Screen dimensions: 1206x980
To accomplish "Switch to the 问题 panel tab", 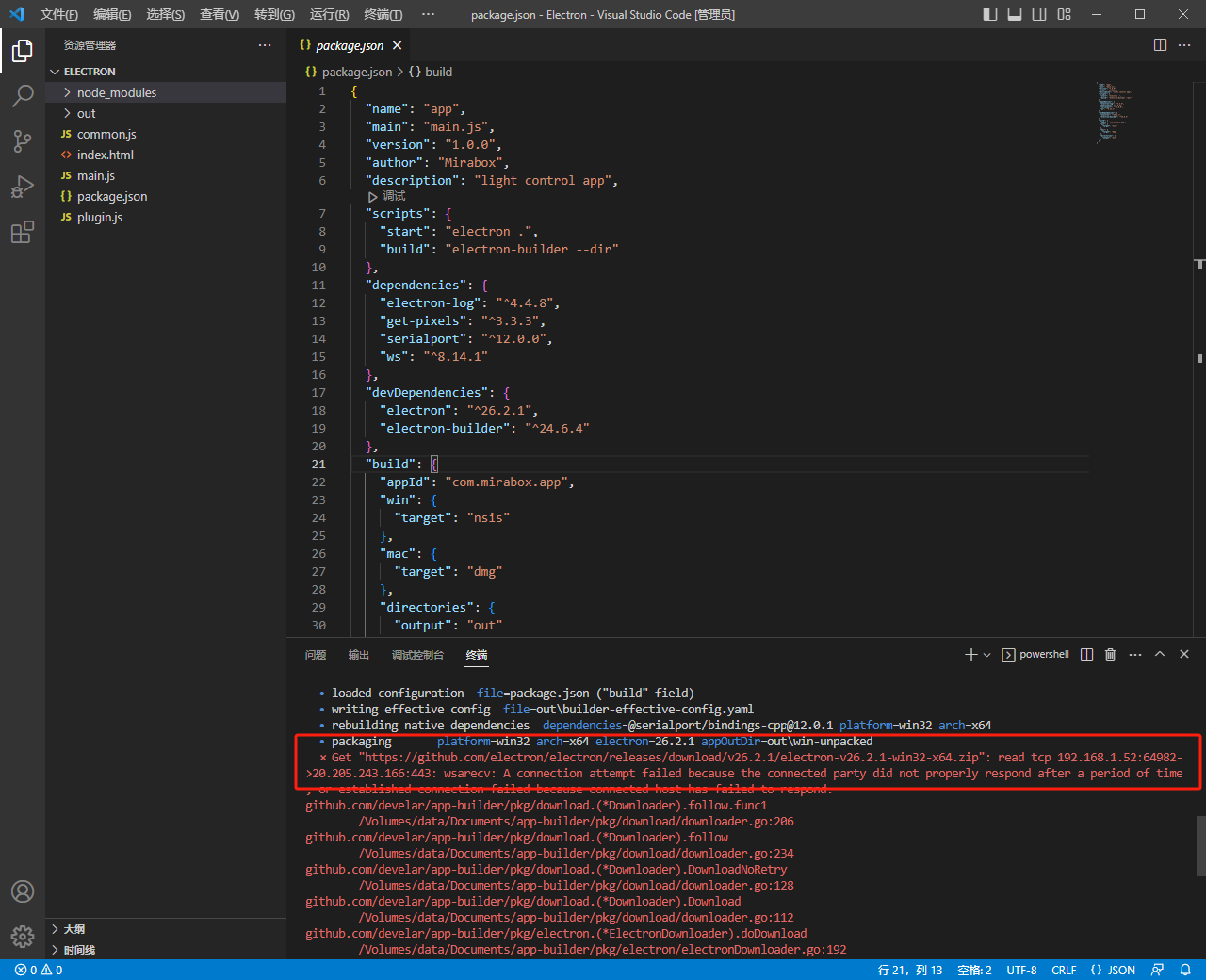I will pos(316,655).
